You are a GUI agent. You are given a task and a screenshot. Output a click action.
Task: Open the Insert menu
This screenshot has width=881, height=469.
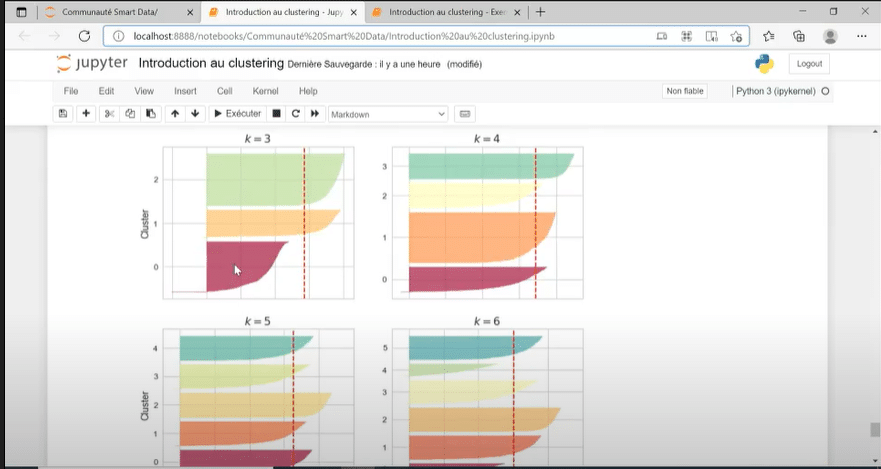185,91
